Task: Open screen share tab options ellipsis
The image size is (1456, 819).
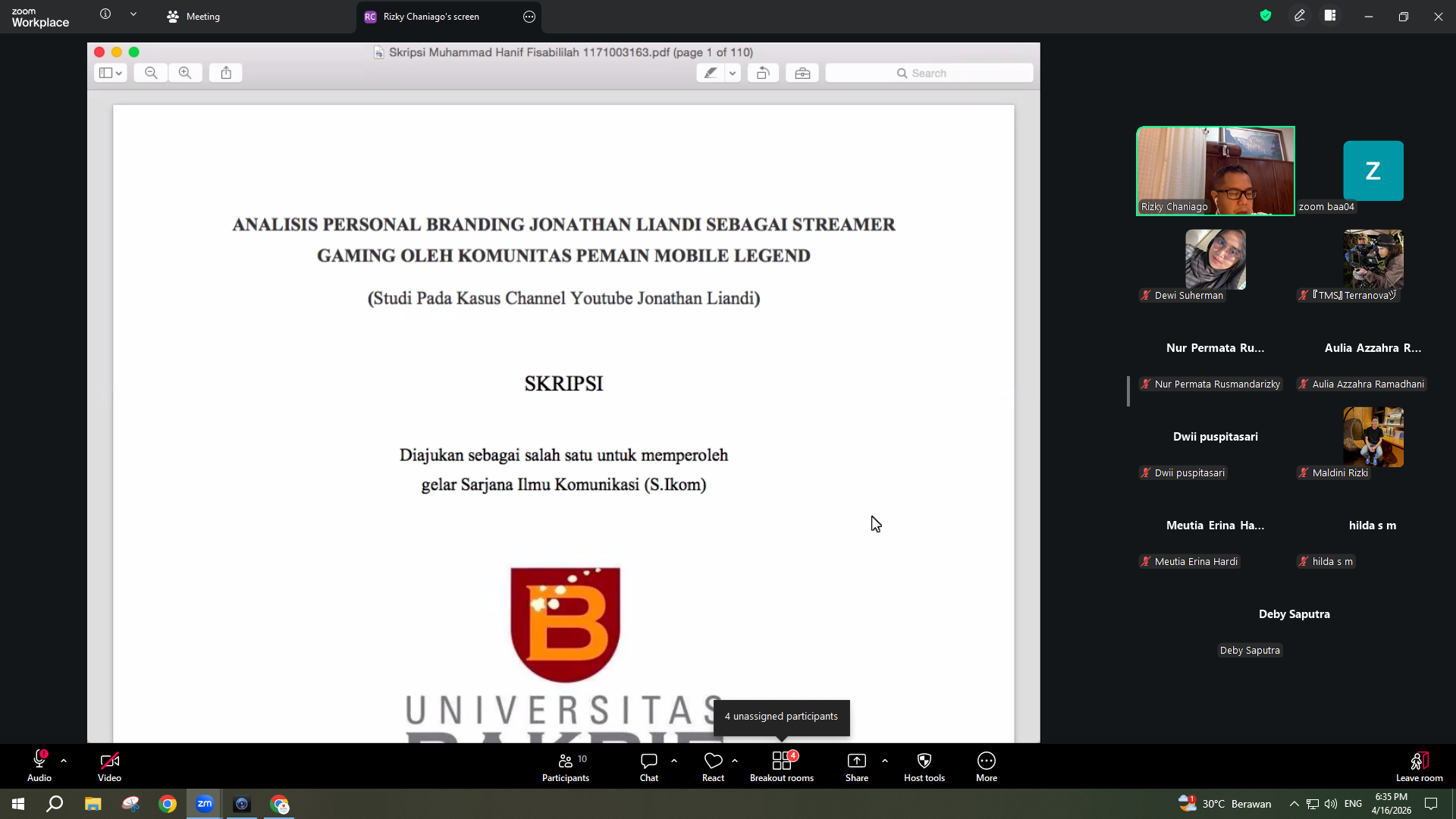Action: 529,17
